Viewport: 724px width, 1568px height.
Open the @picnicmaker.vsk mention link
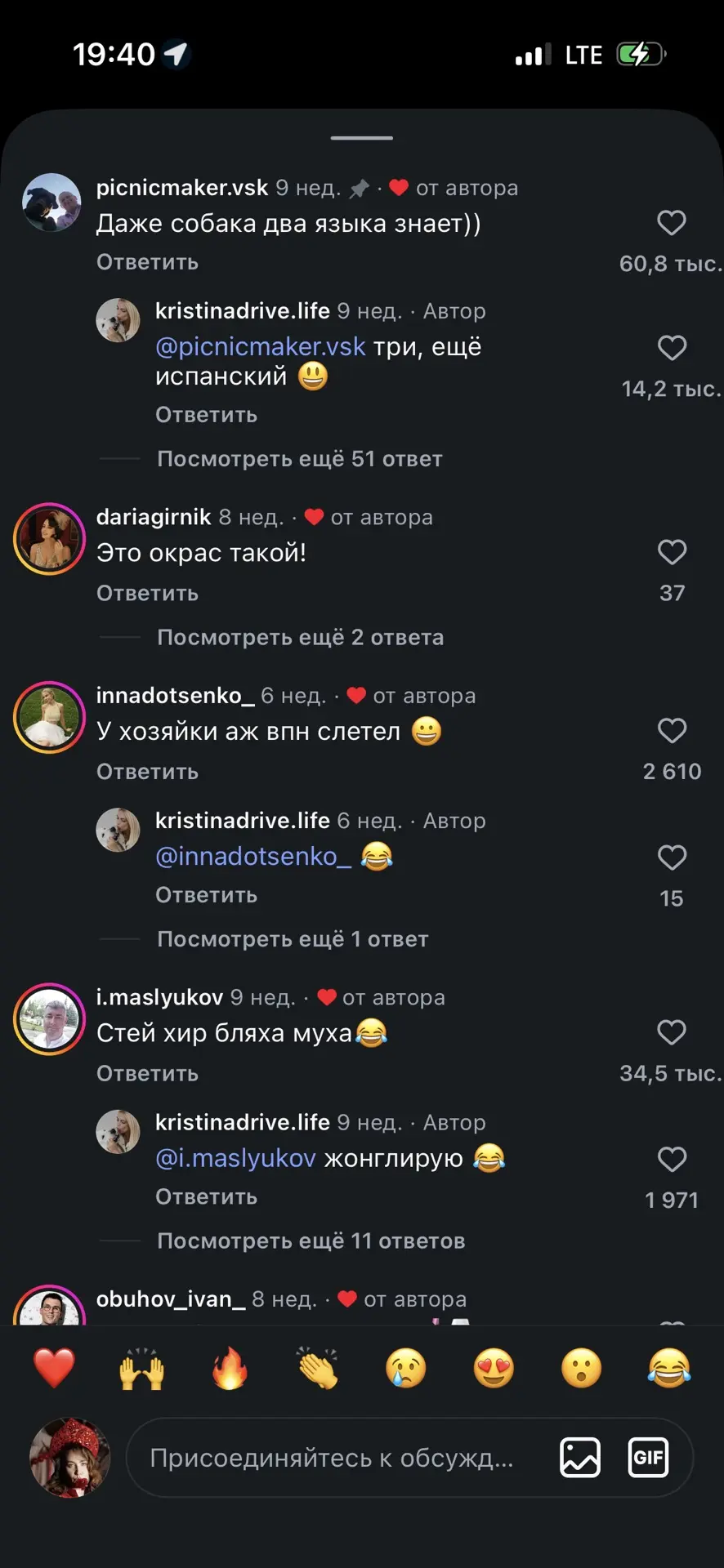(260, 346)
